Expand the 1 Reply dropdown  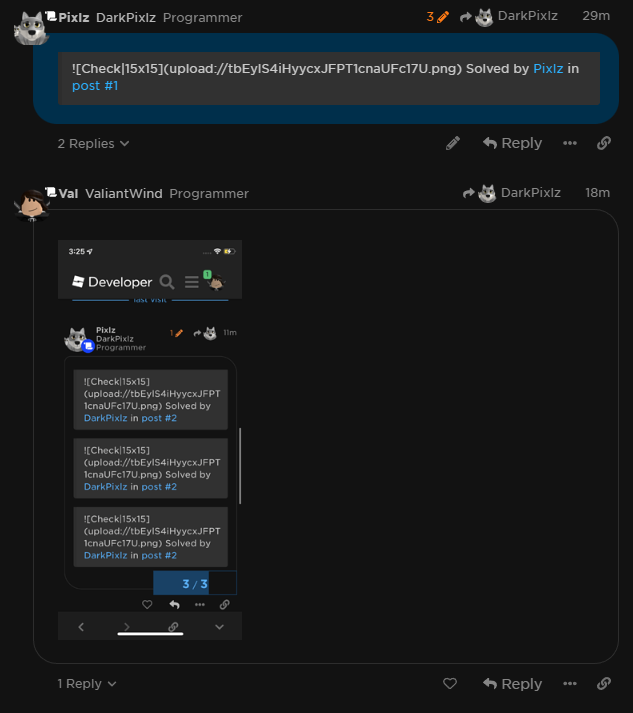[x=87, y=684]
